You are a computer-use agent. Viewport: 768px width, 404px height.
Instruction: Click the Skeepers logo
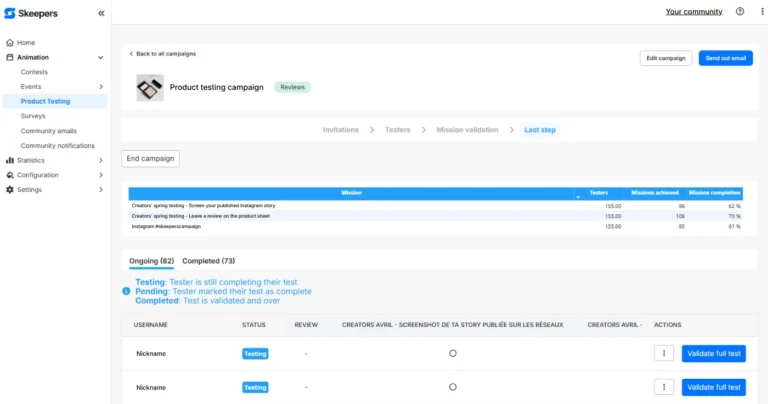pos(31,14)
